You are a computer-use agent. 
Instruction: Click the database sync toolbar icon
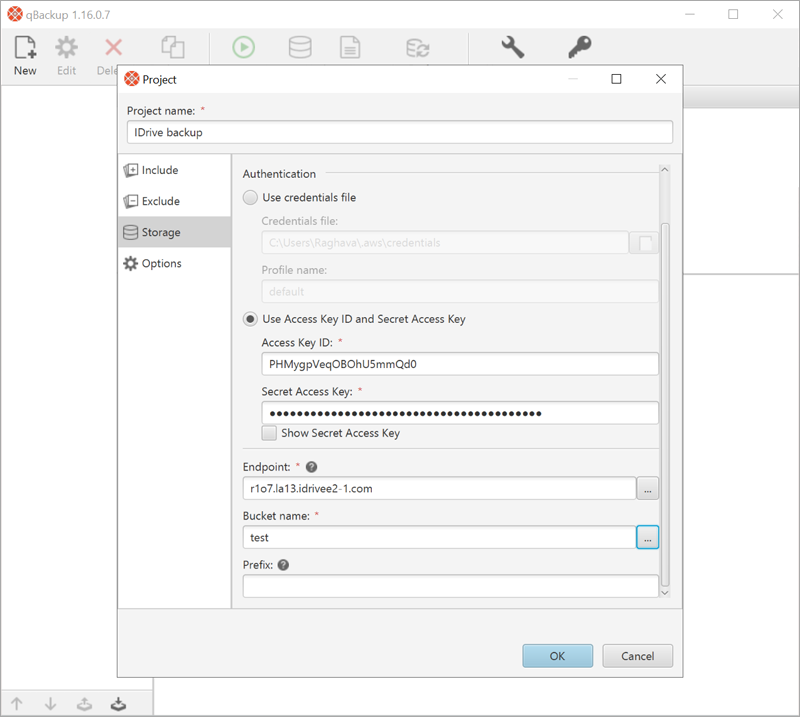418,48
